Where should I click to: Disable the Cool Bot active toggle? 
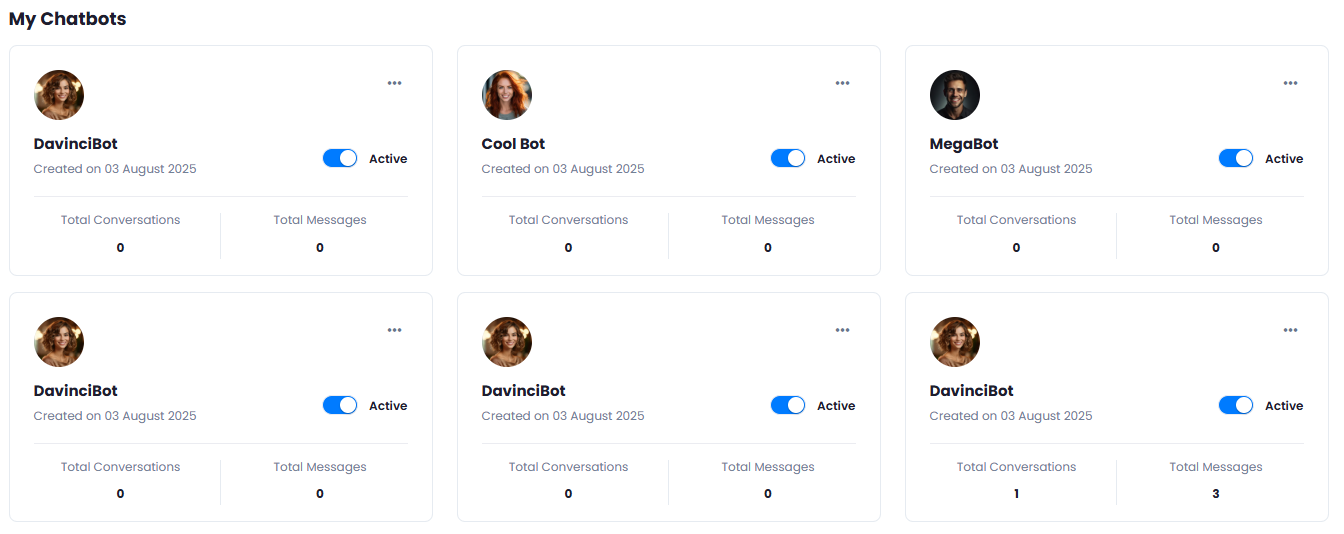pos(788,158)
